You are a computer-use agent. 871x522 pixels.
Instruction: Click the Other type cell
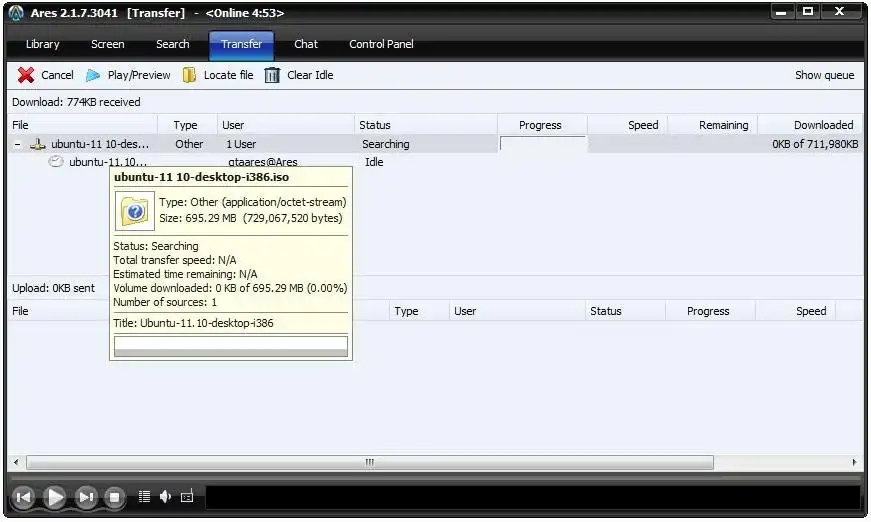click(189, 144)
